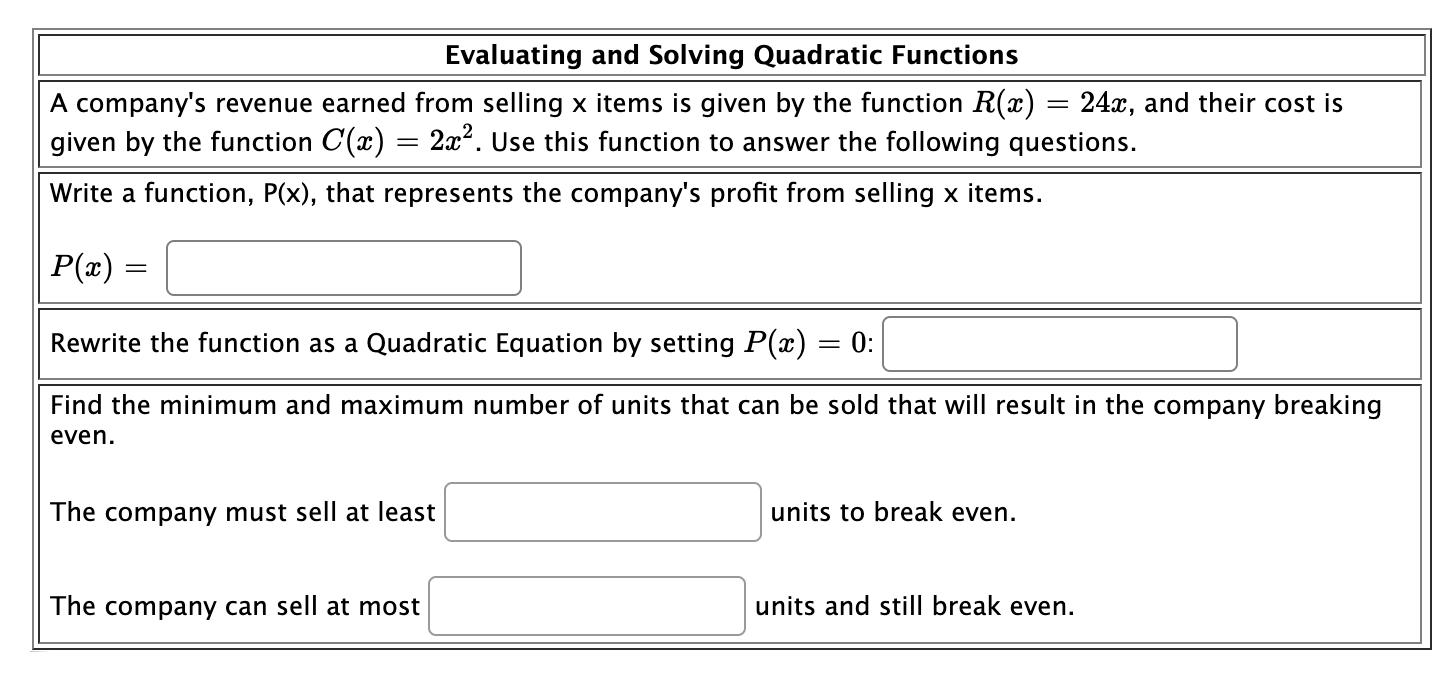Image resolution: width=1450 pixels, height=676 pixels.
Task: Click the P(x) answer input field
Action: coord(343,268)
